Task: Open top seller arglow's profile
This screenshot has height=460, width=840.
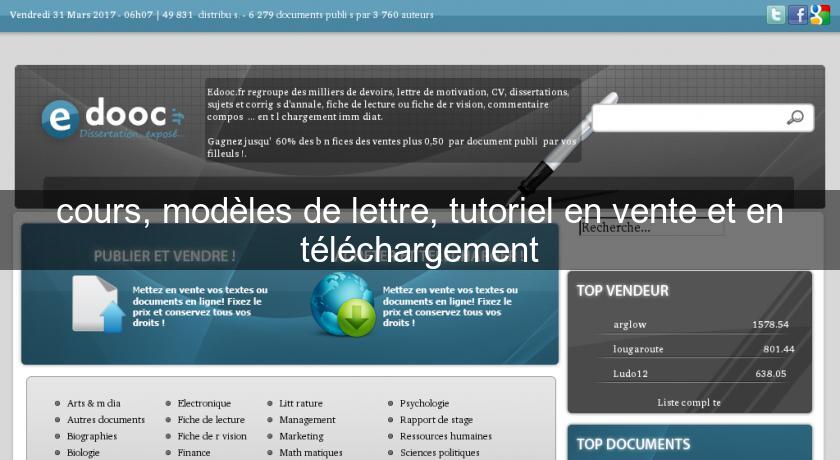Action: coord(630,325)
